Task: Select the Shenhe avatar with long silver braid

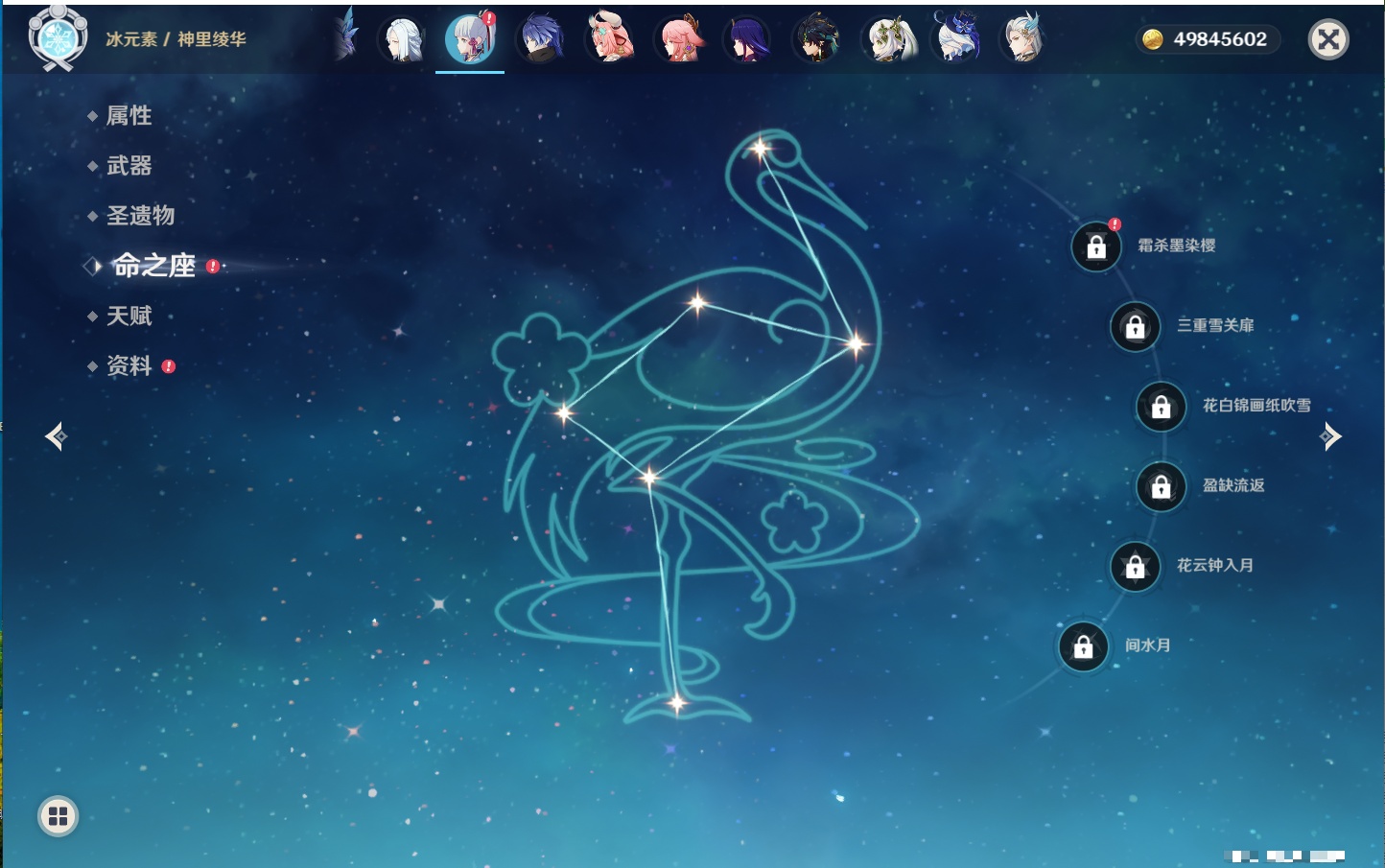Action: (402, 39)
